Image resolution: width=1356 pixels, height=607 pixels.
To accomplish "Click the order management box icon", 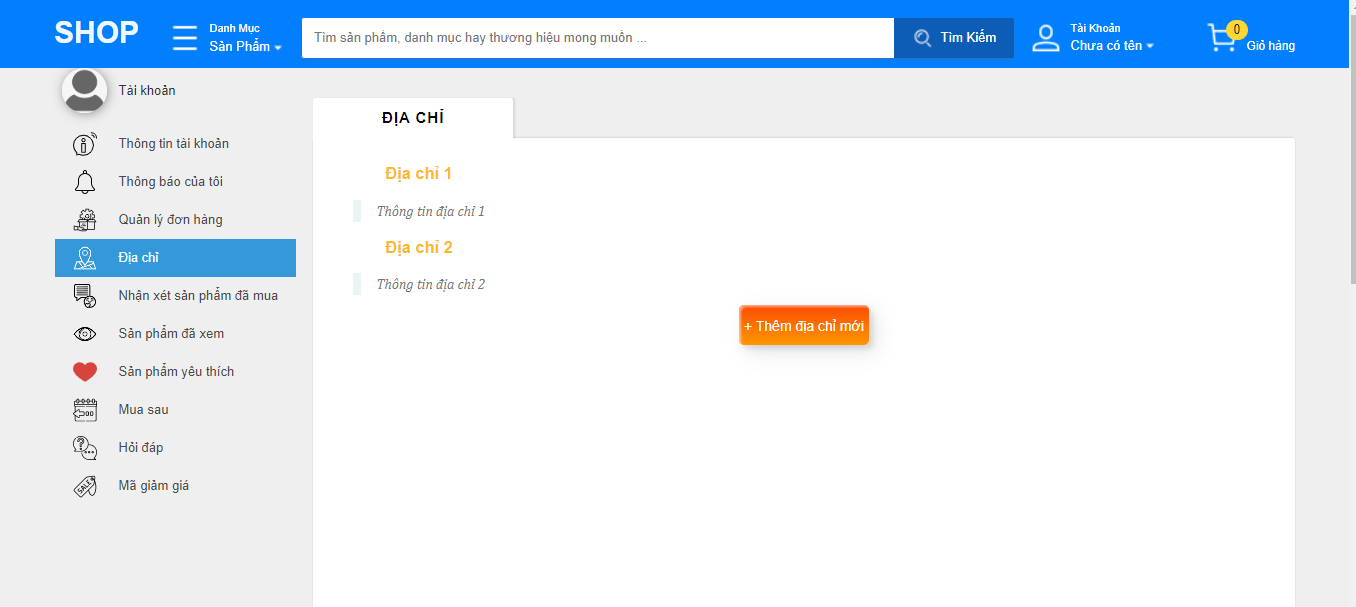I will point(85,220).
